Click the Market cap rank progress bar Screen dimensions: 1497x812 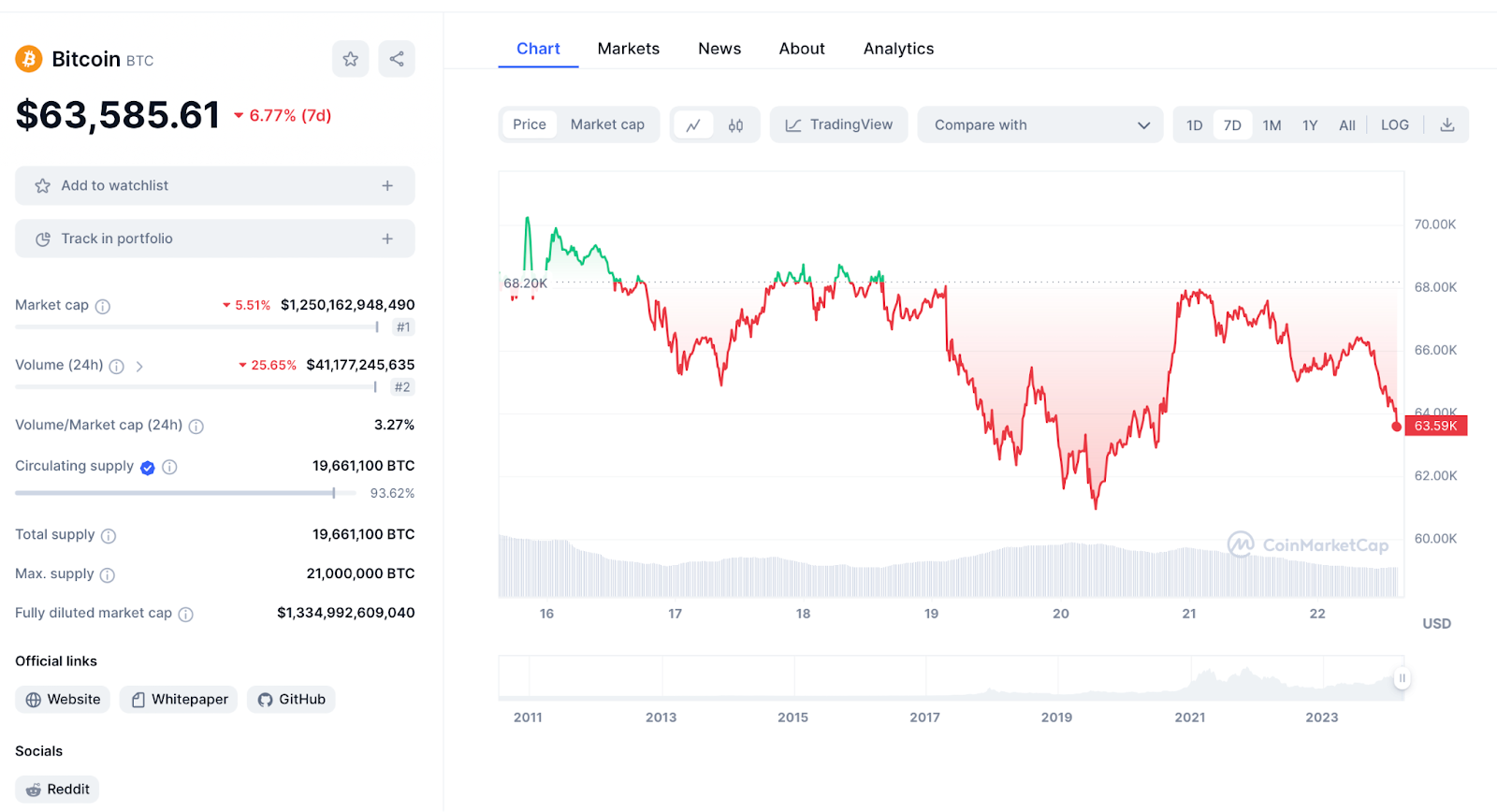[197, 326]
